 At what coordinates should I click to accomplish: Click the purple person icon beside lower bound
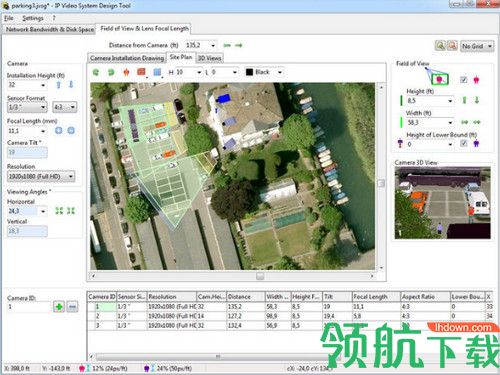(x=476, y=144)
